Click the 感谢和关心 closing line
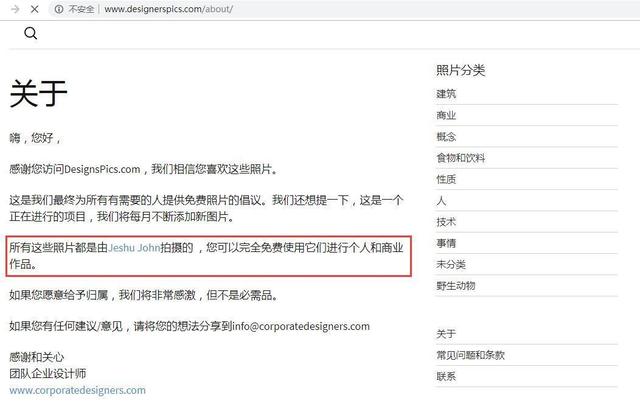Viewport: 640px width, 409px height. (37, 357)
